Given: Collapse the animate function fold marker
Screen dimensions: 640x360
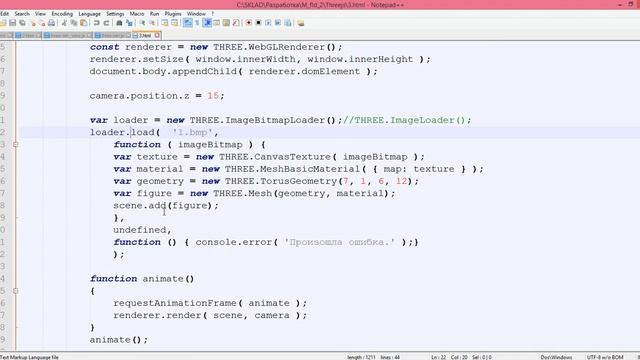Looking at the screenshot, I should coord(16,291).
